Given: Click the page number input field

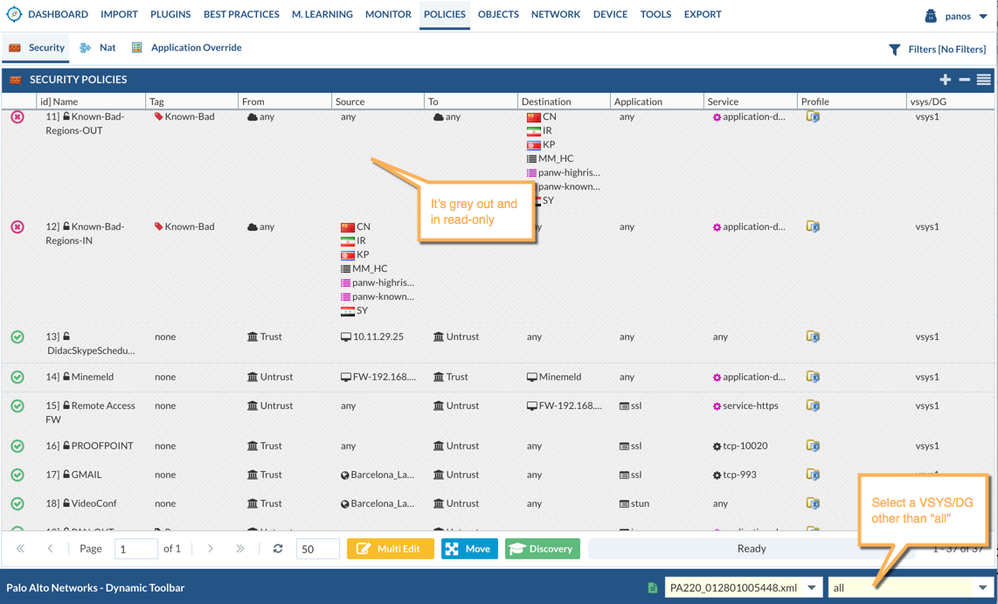Looking at the screenshot, I should [x=135, y=549].
